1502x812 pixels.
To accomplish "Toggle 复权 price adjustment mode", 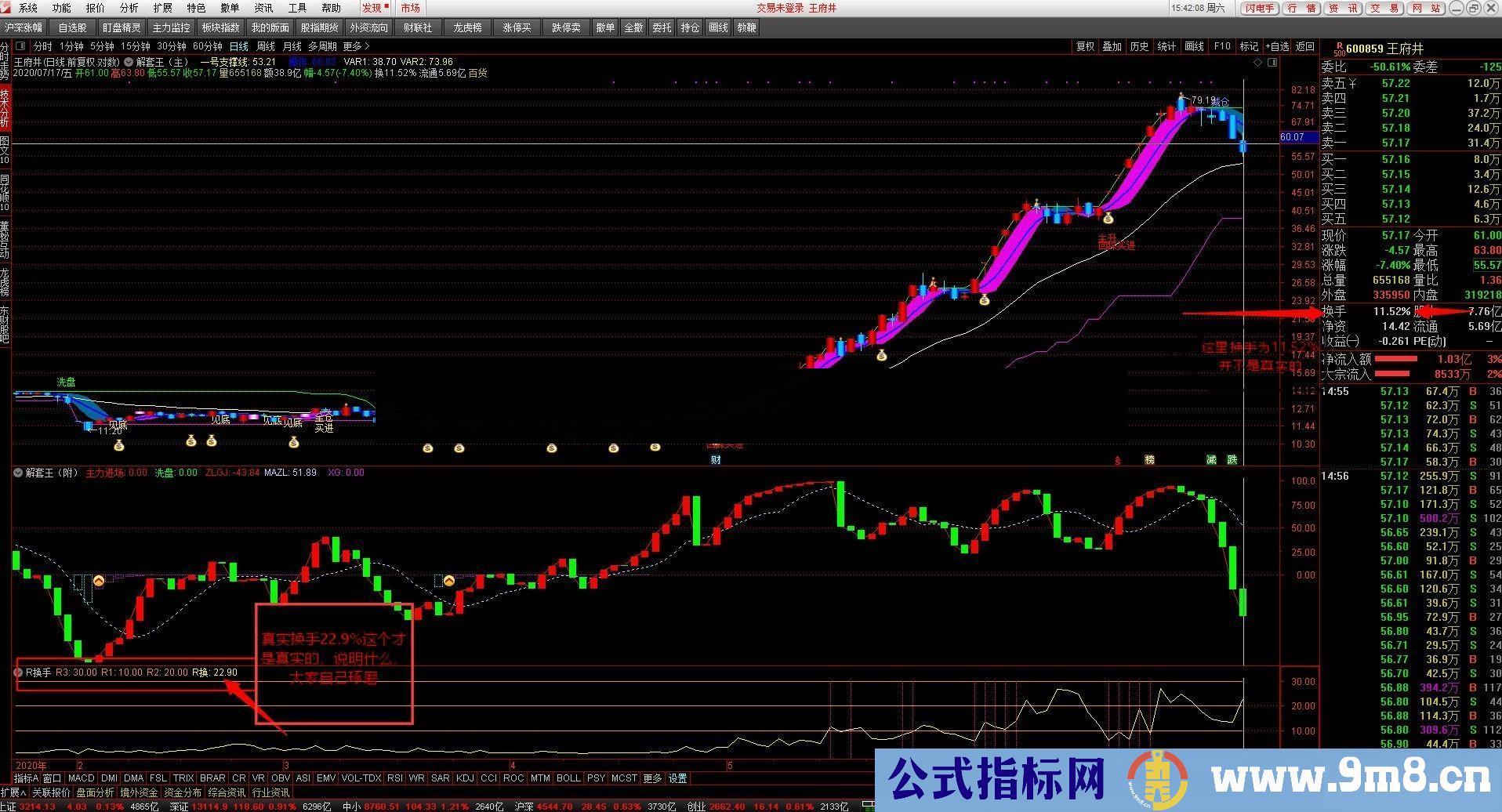I will coord(1084,46).
